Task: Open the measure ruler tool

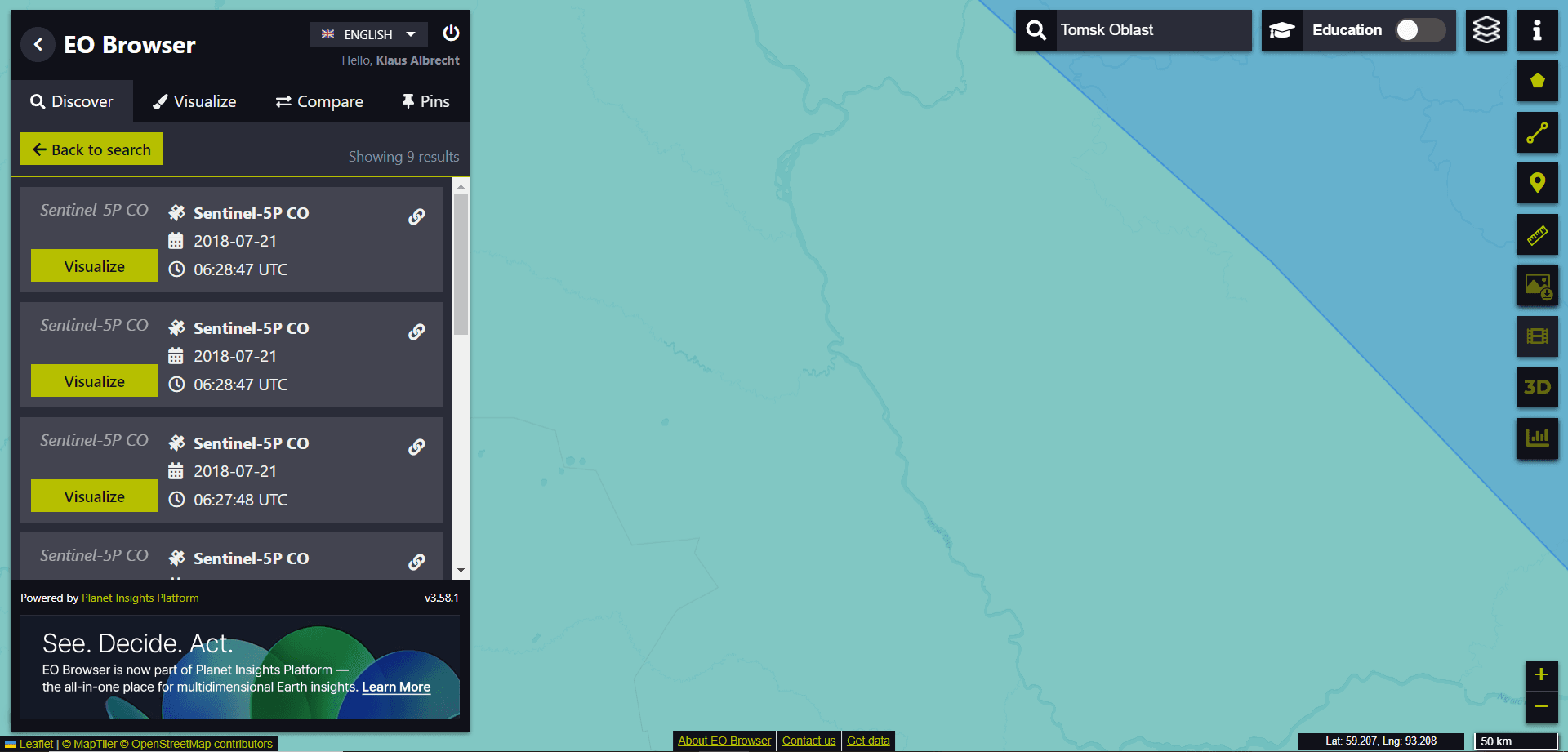Action: (1537, 235)
